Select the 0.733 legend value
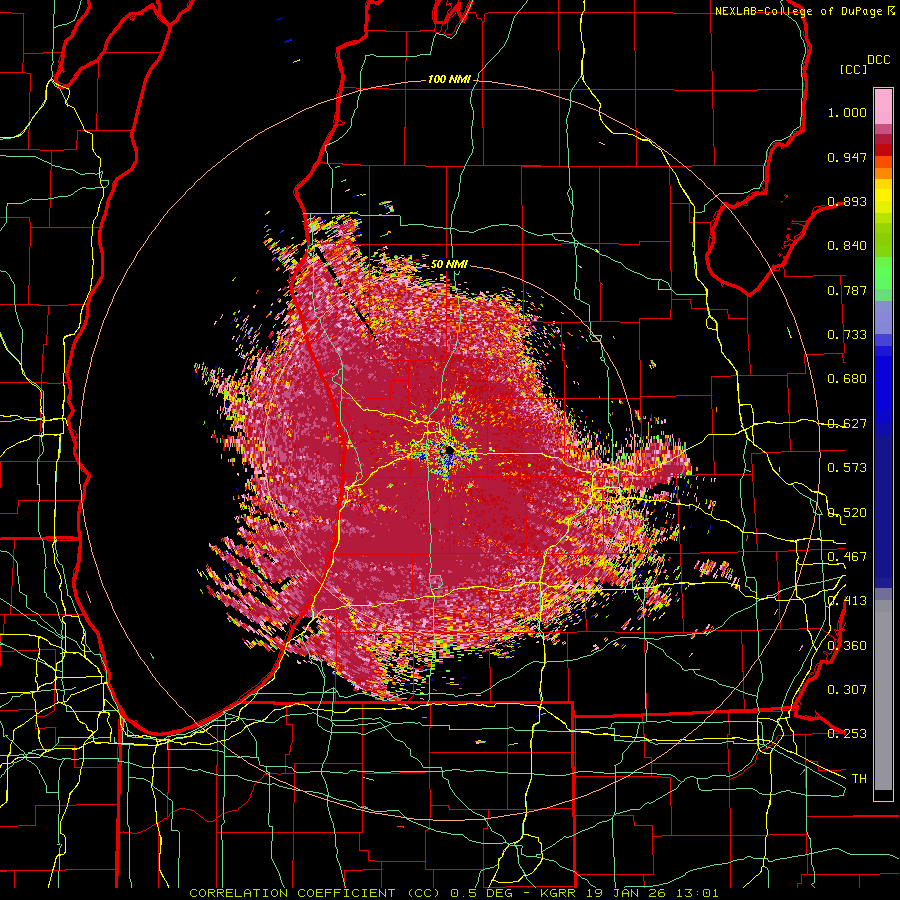900x900 pixels. tap(847, 335)
